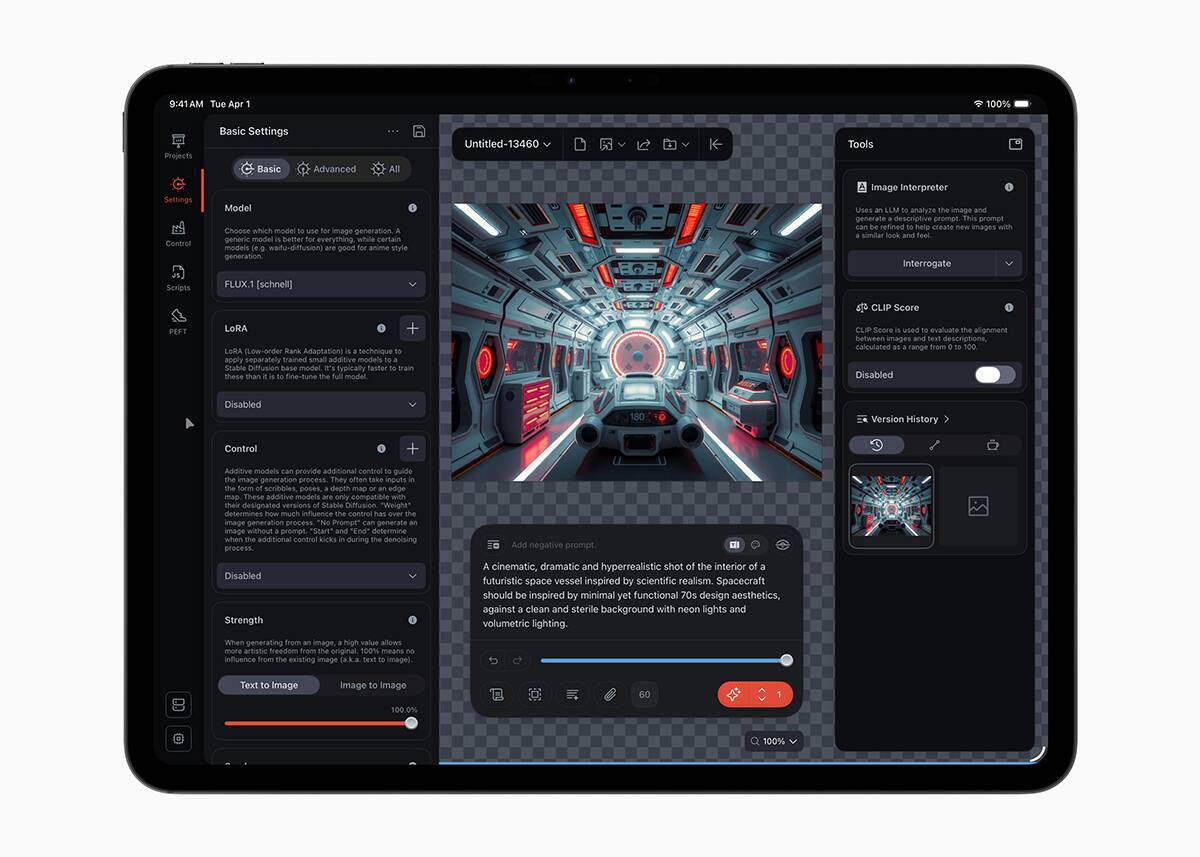
Task: Create a new blank canvas document
Action: [580, 144]
